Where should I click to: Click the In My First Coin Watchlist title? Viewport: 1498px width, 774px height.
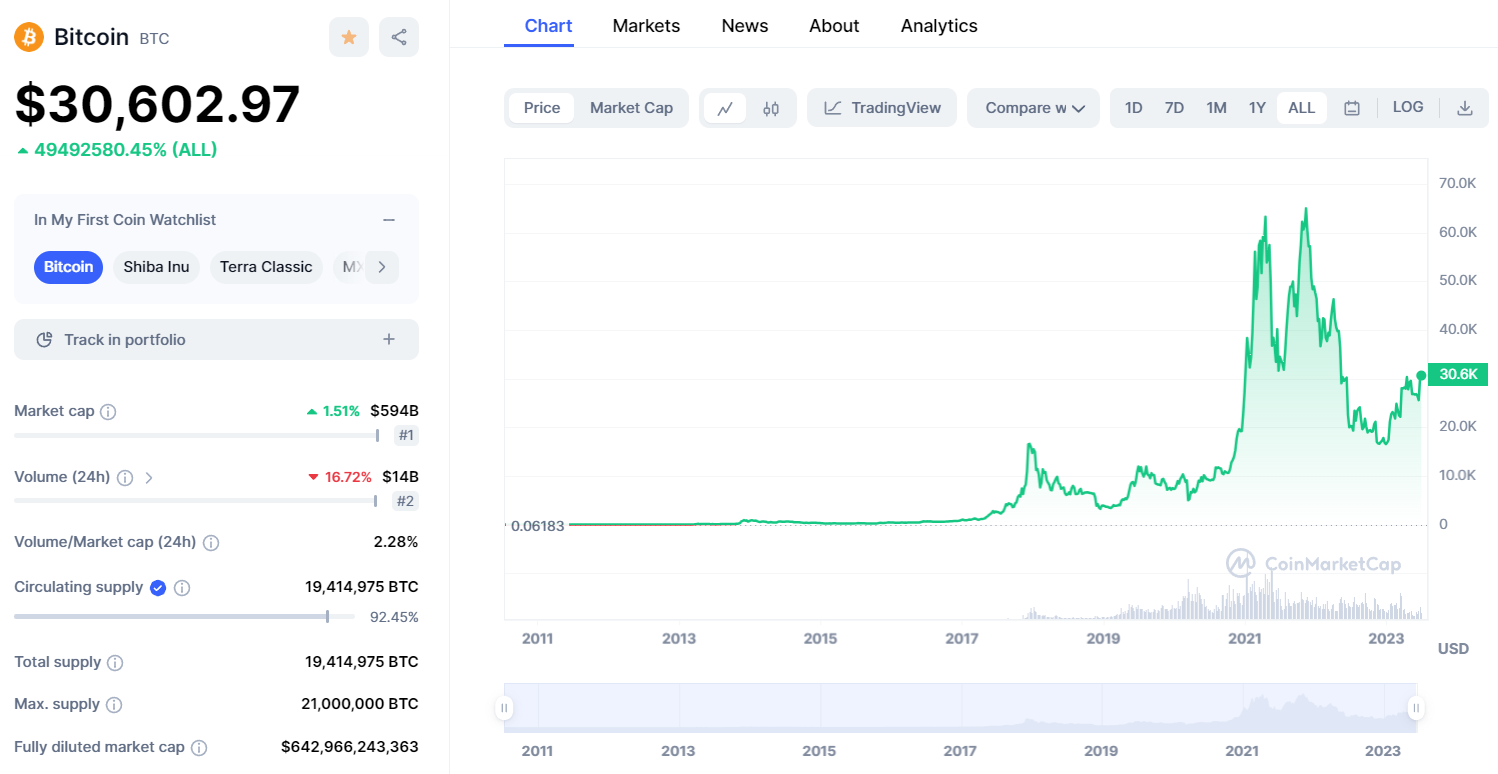[x=125, y=220]
